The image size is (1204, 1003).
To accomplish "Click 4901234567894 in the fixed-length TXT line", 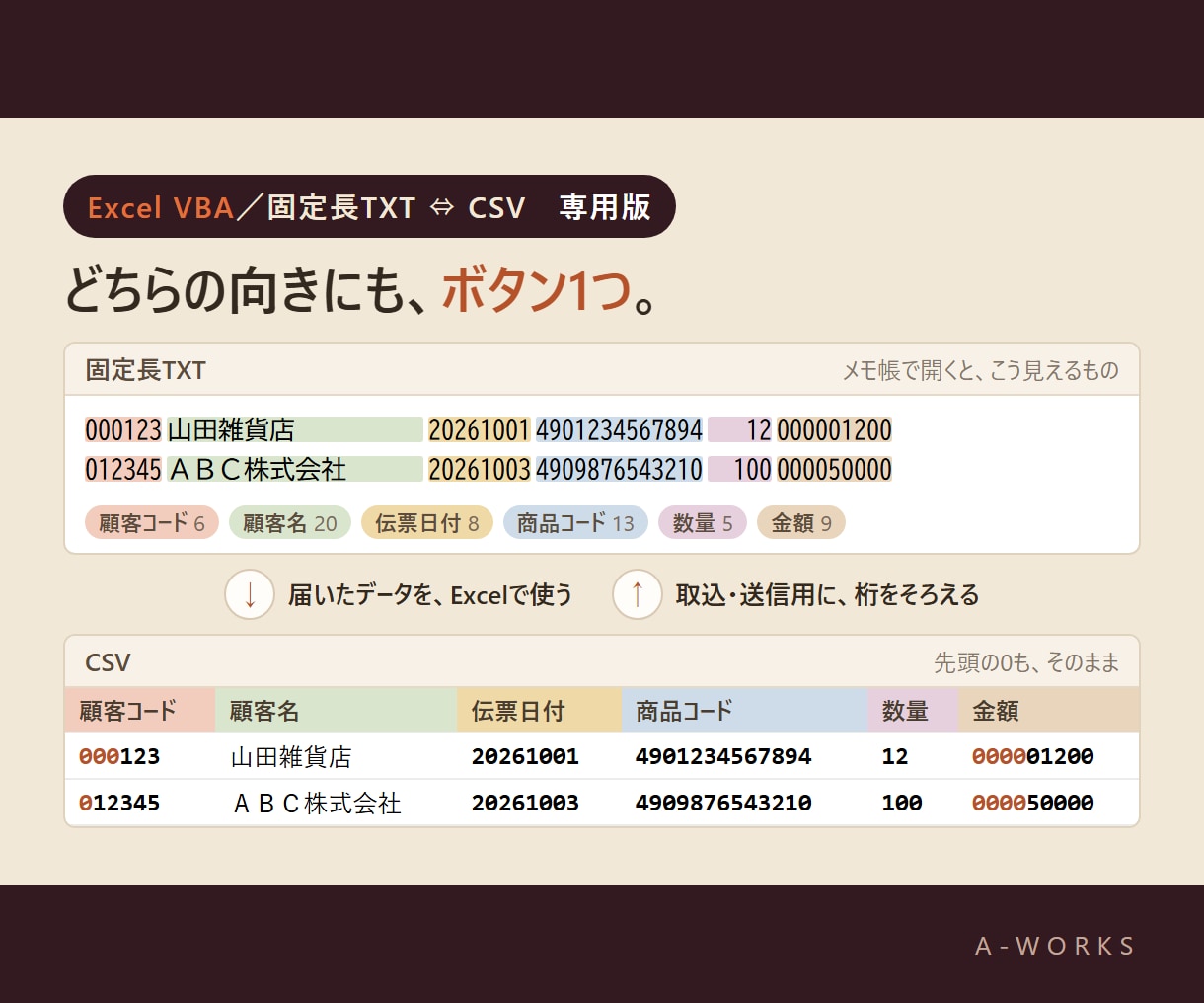I will point(619,429).
